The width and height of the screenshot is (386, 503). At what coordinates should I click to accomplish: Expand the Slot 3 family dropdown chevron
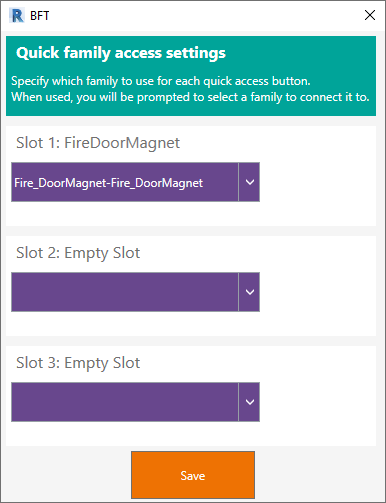coord(249,402)
